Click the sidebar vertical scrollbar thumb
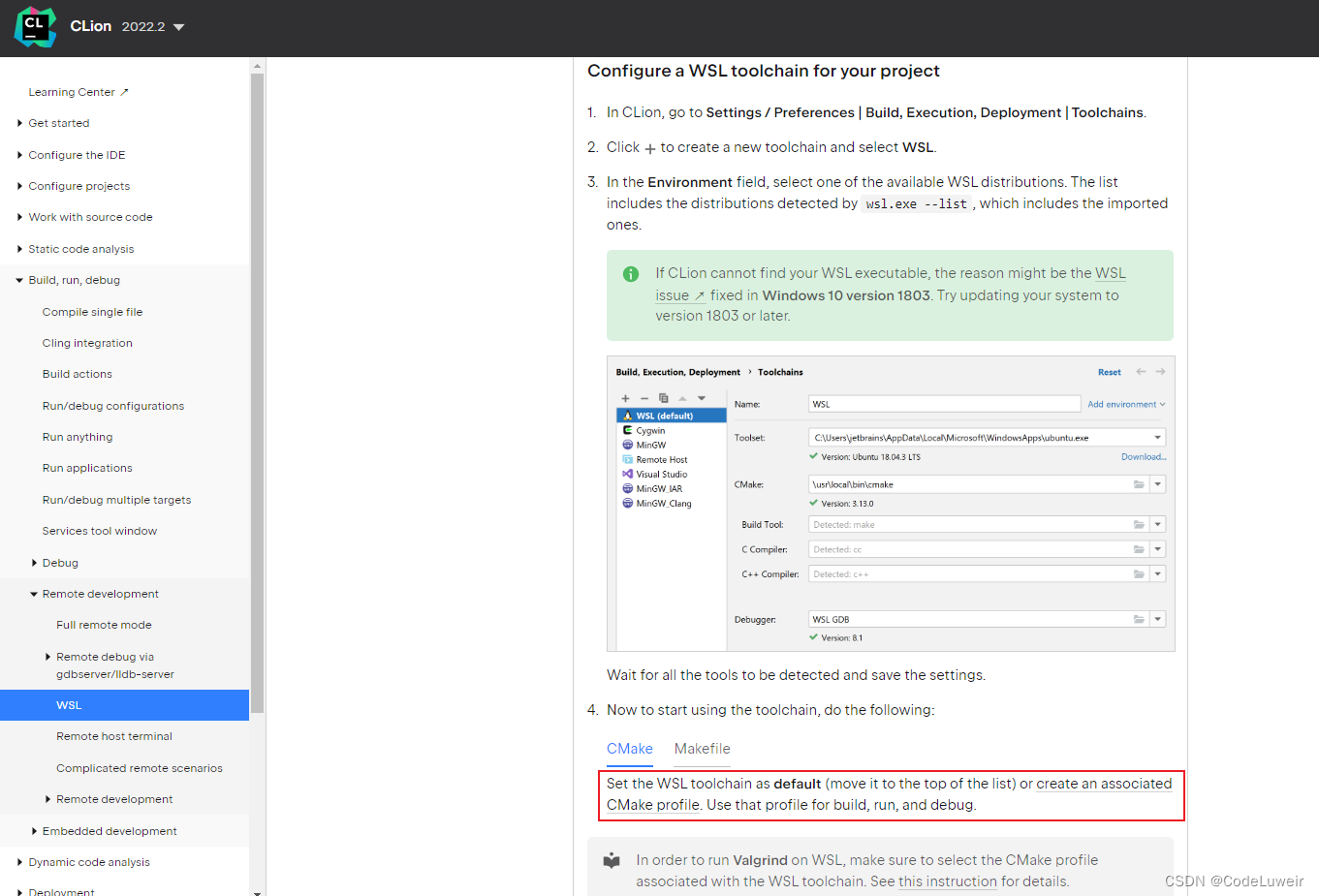The height and width of the screenshot is (896, 1319). (257, 392)
